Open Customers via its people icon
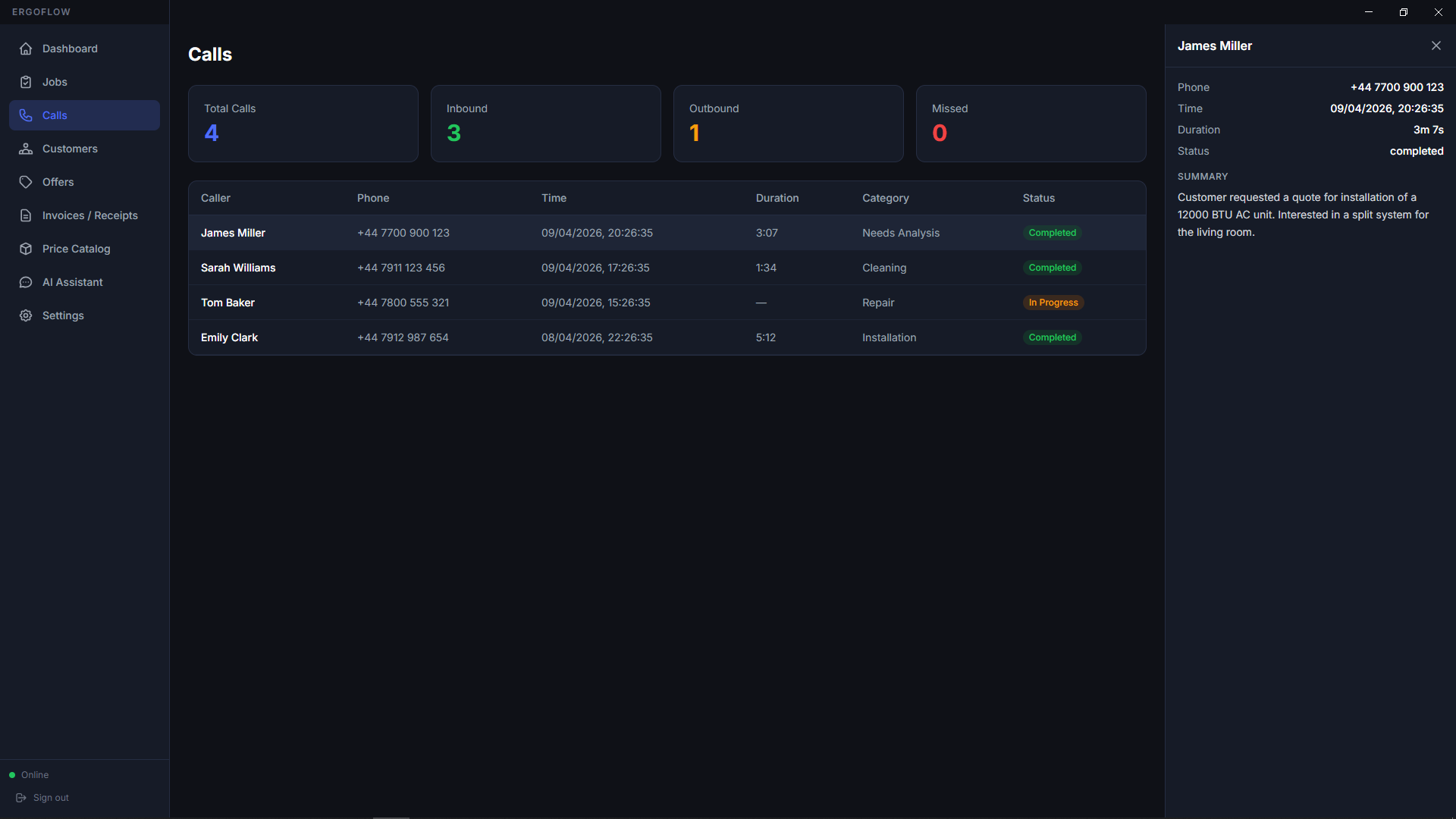The image size is (1456, 819). [26, 149]
